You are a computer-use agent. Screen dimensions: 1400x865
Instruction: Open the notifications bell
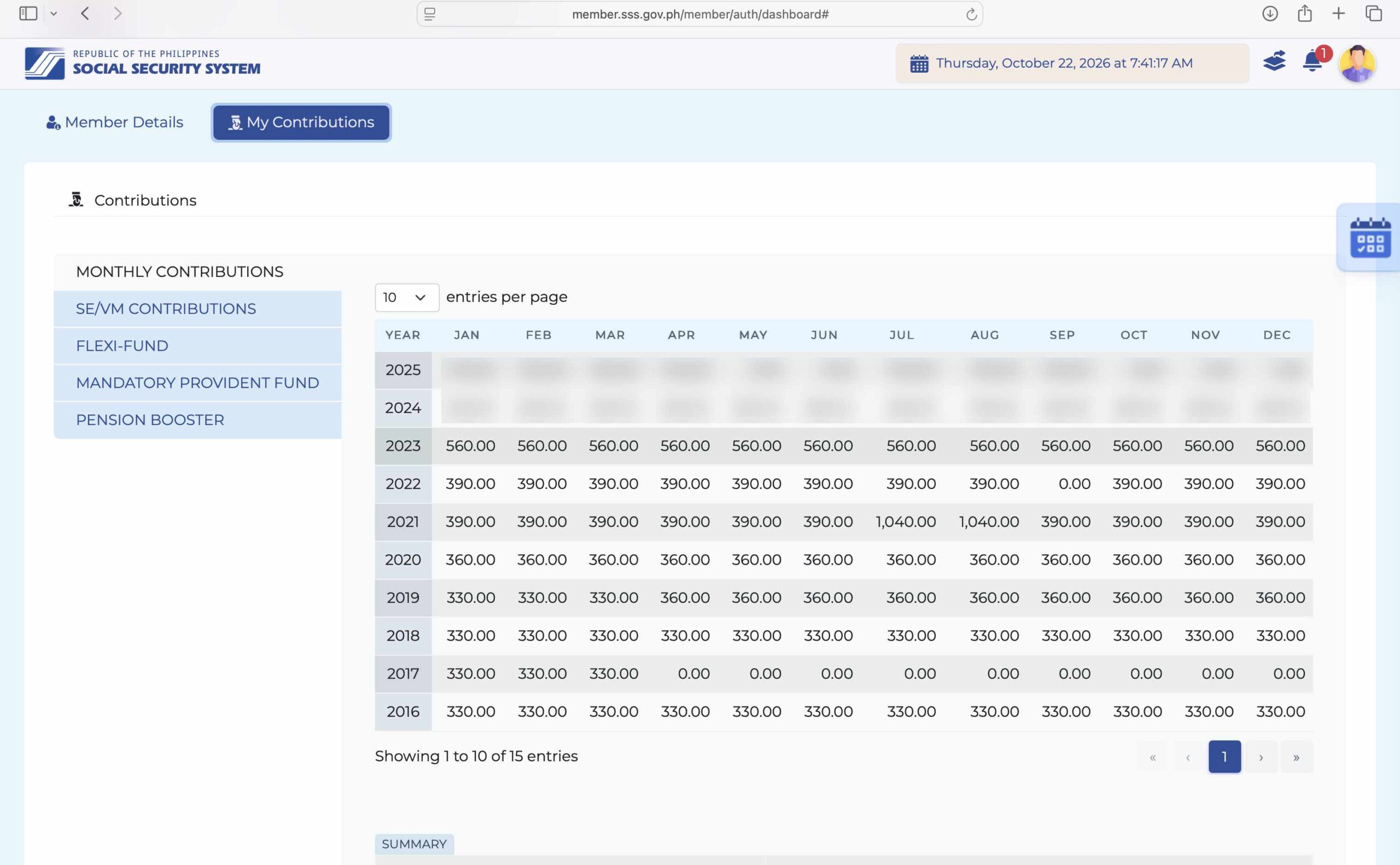pyautogui.click(x=1312, y=61)
